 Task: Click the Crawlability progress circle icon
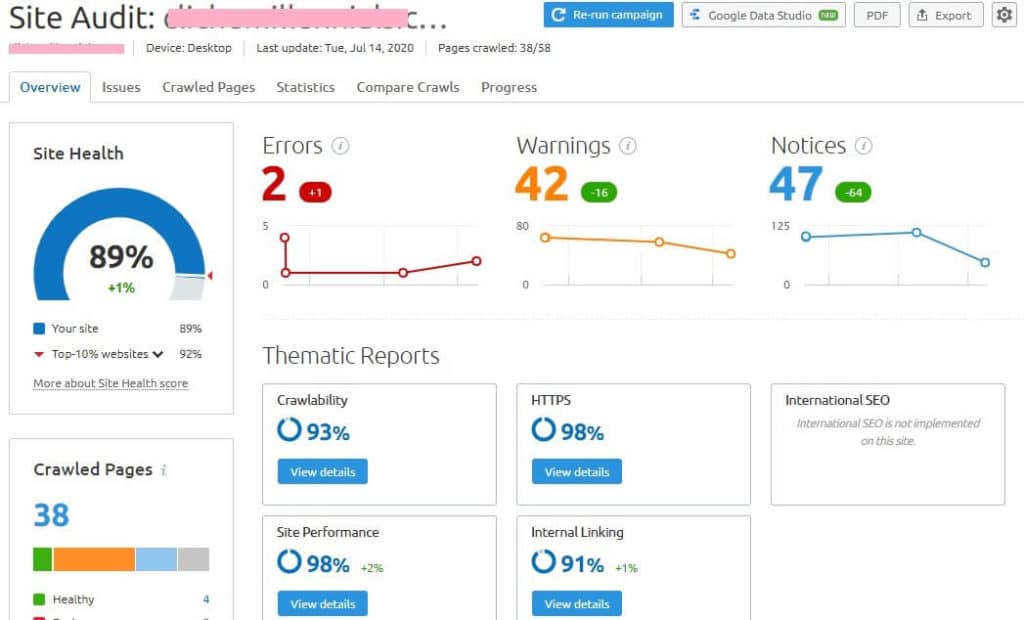click(289, 430)
